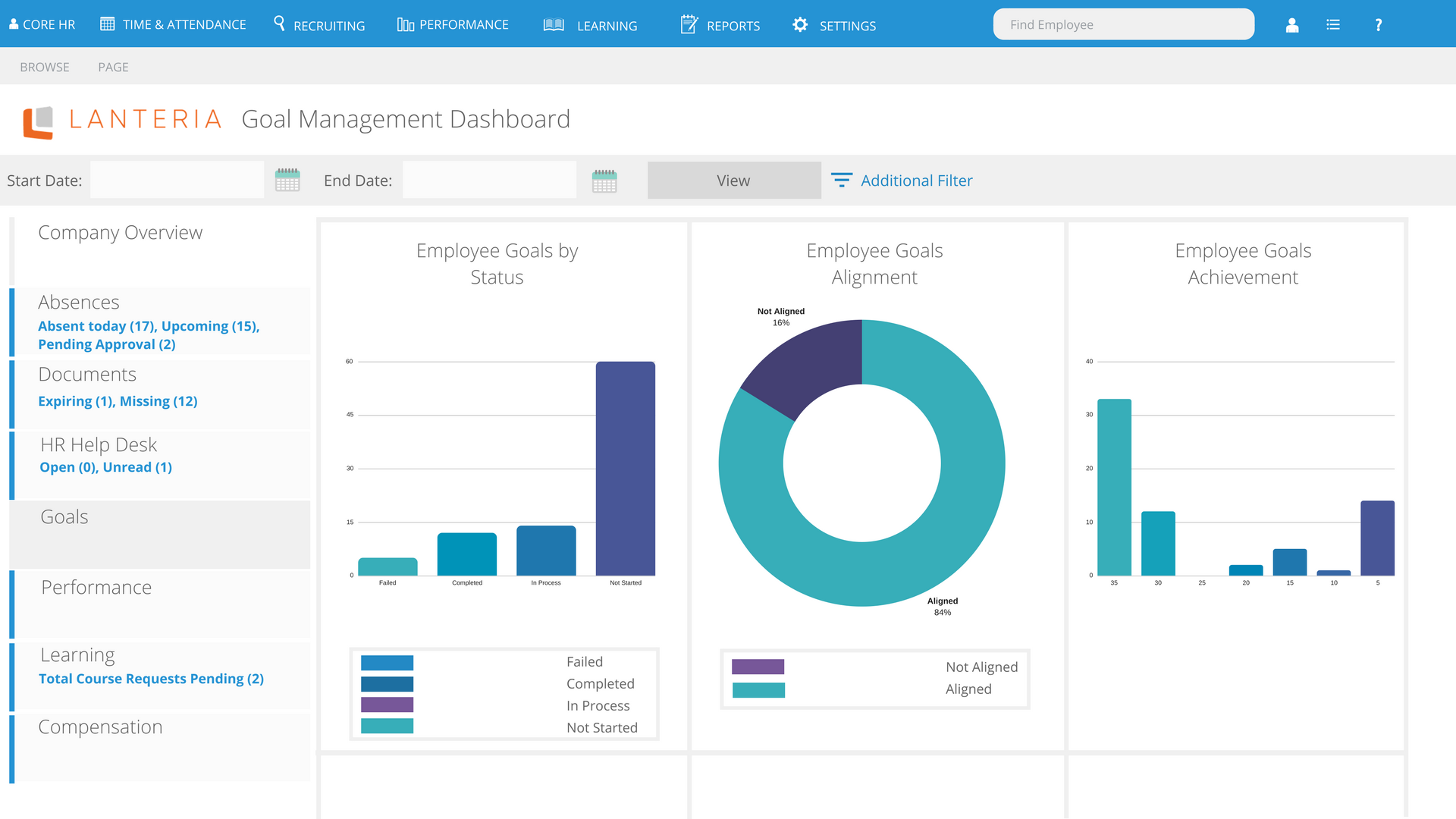Open the list menu icon in header
This screenshot has height=819, width=1456.
(1333, 25)
